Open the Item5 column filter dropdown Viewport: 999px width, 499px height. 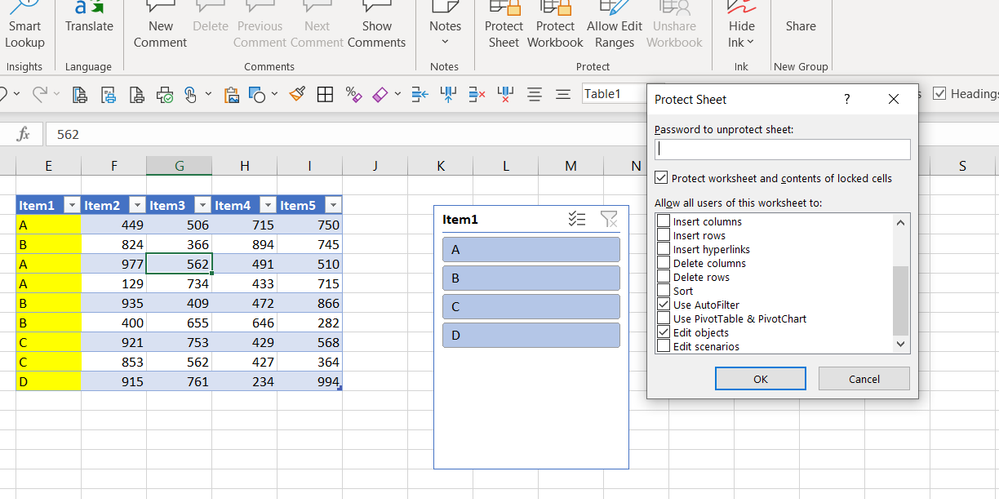(333, 205)
